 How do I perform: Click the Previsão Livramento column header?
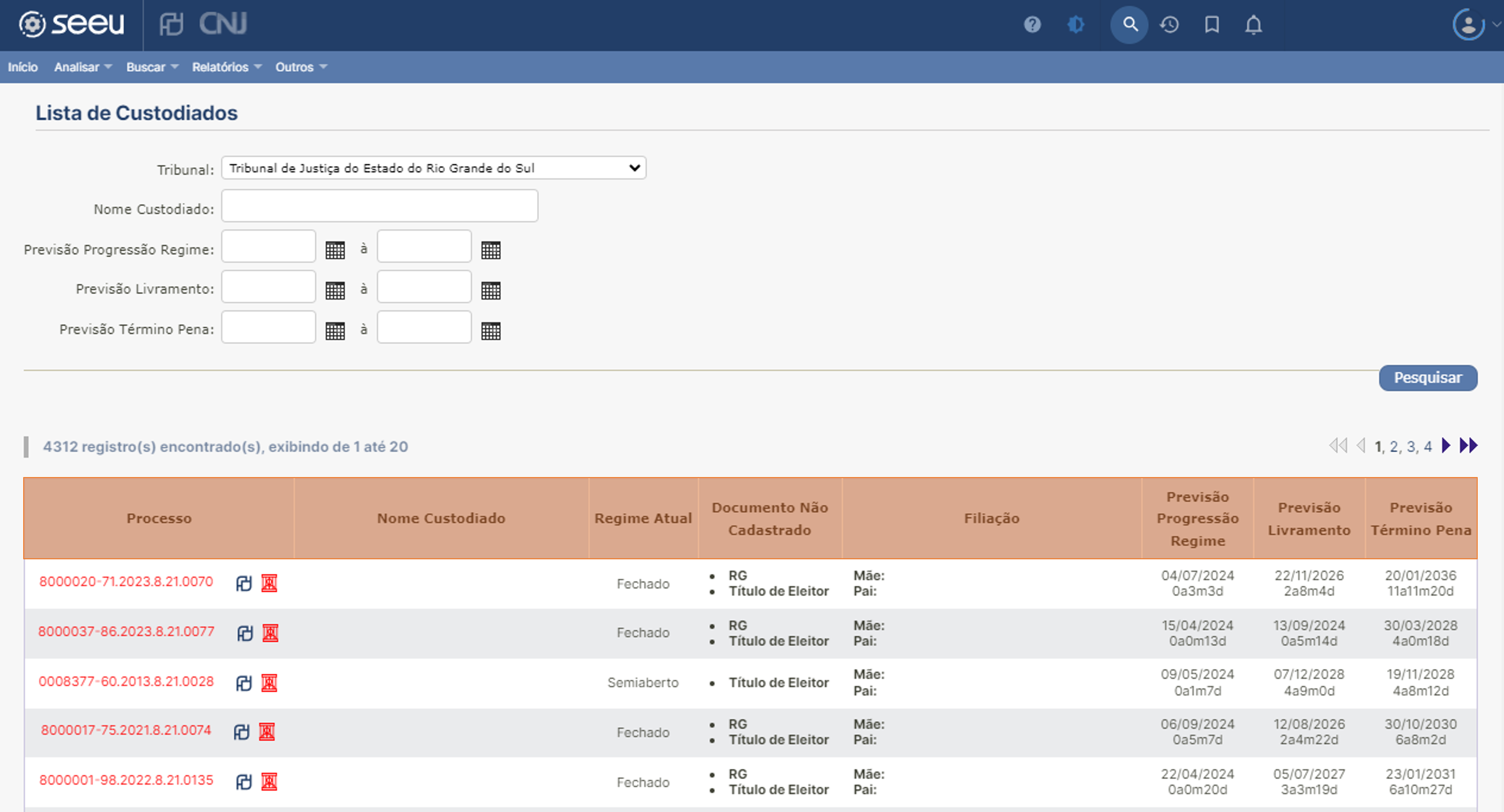point(1309,519)
